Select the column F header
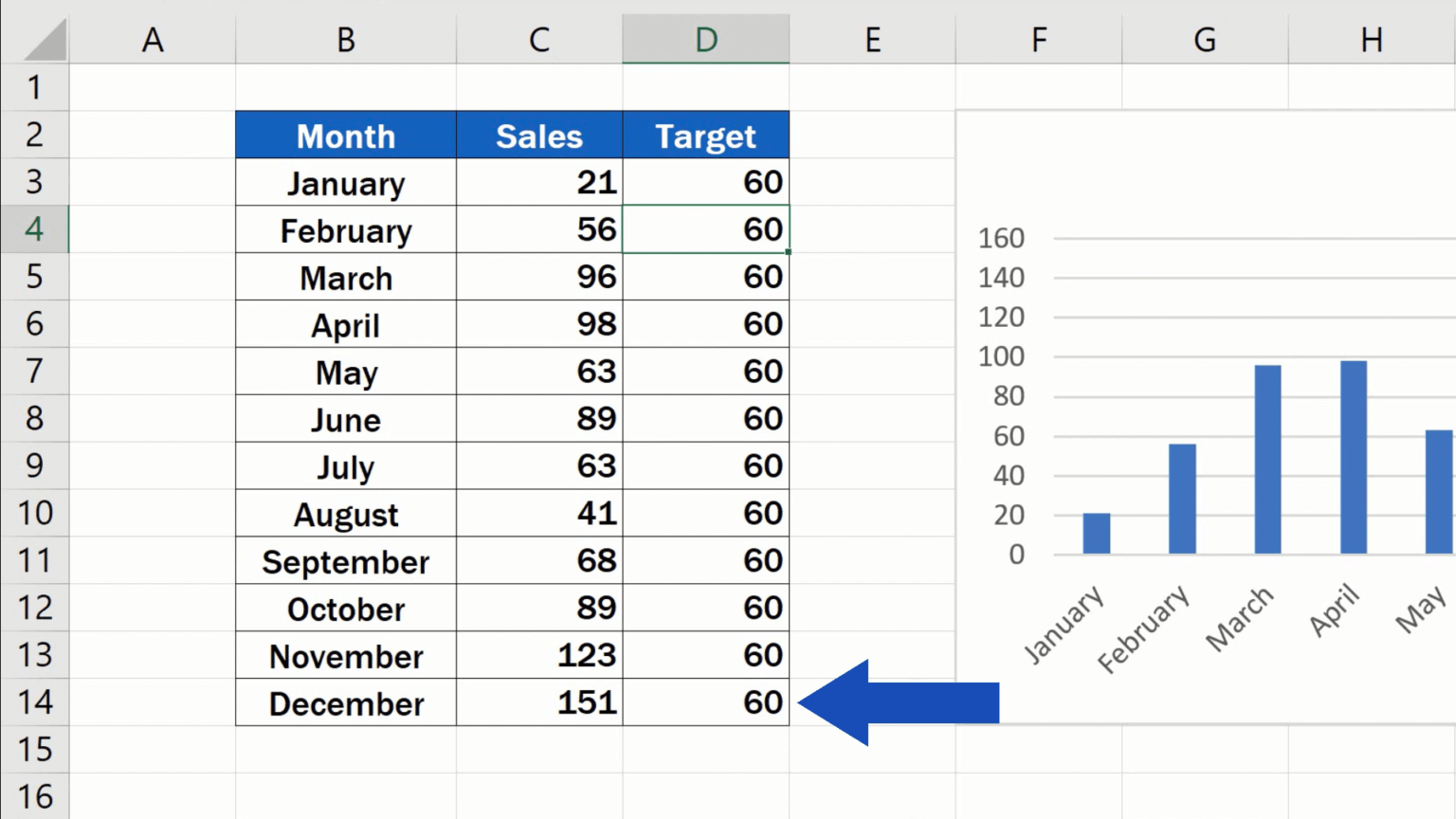 (1038, 39)
